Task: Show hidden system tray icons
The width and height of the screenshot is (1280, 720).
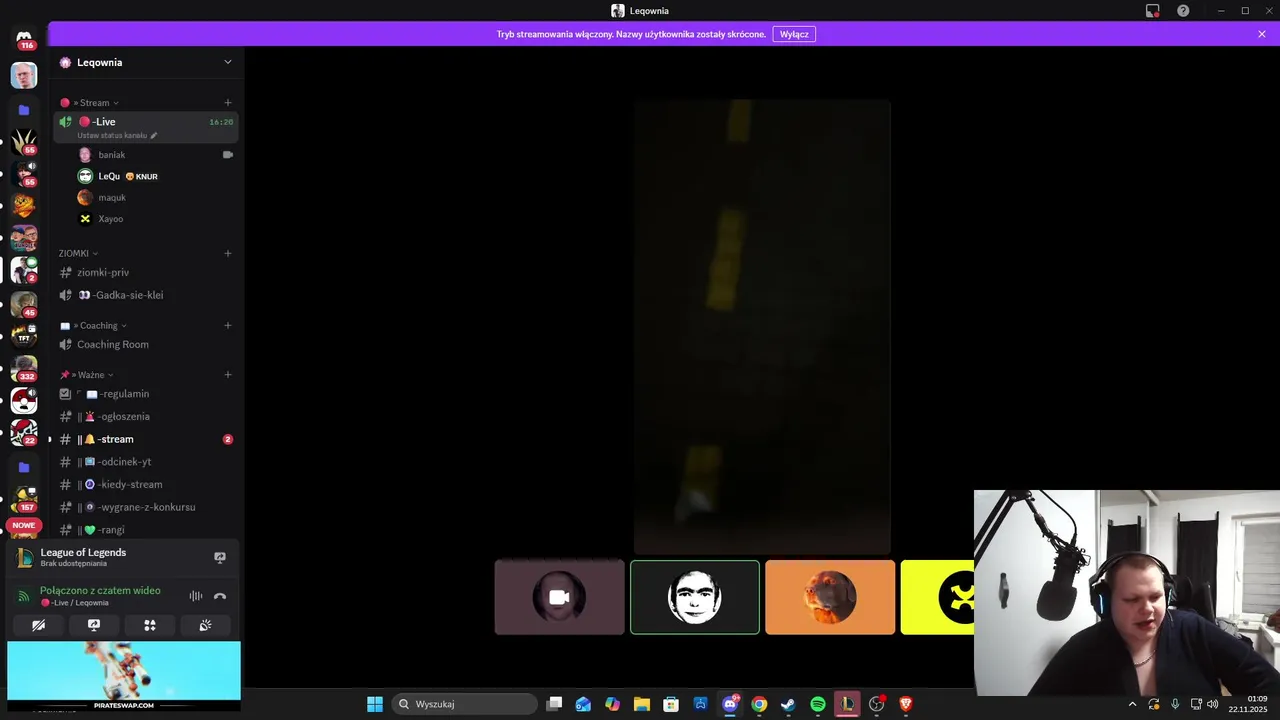Action: (1132, 704)
